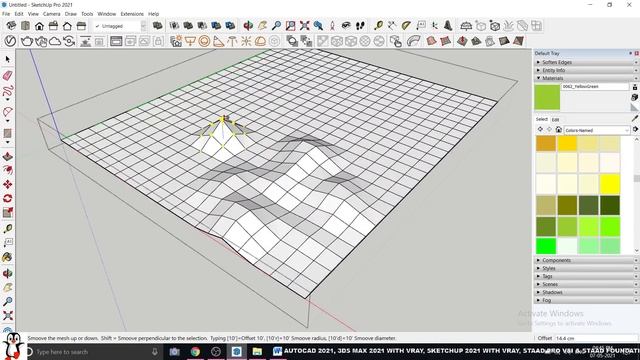Select the Look Around eye tool

click(x=346, y=26)
